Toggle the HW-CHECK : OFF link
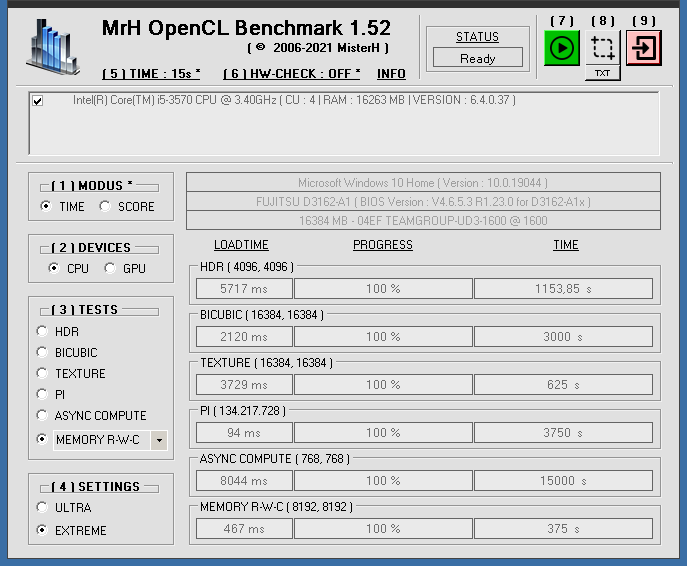 point(291,74)
